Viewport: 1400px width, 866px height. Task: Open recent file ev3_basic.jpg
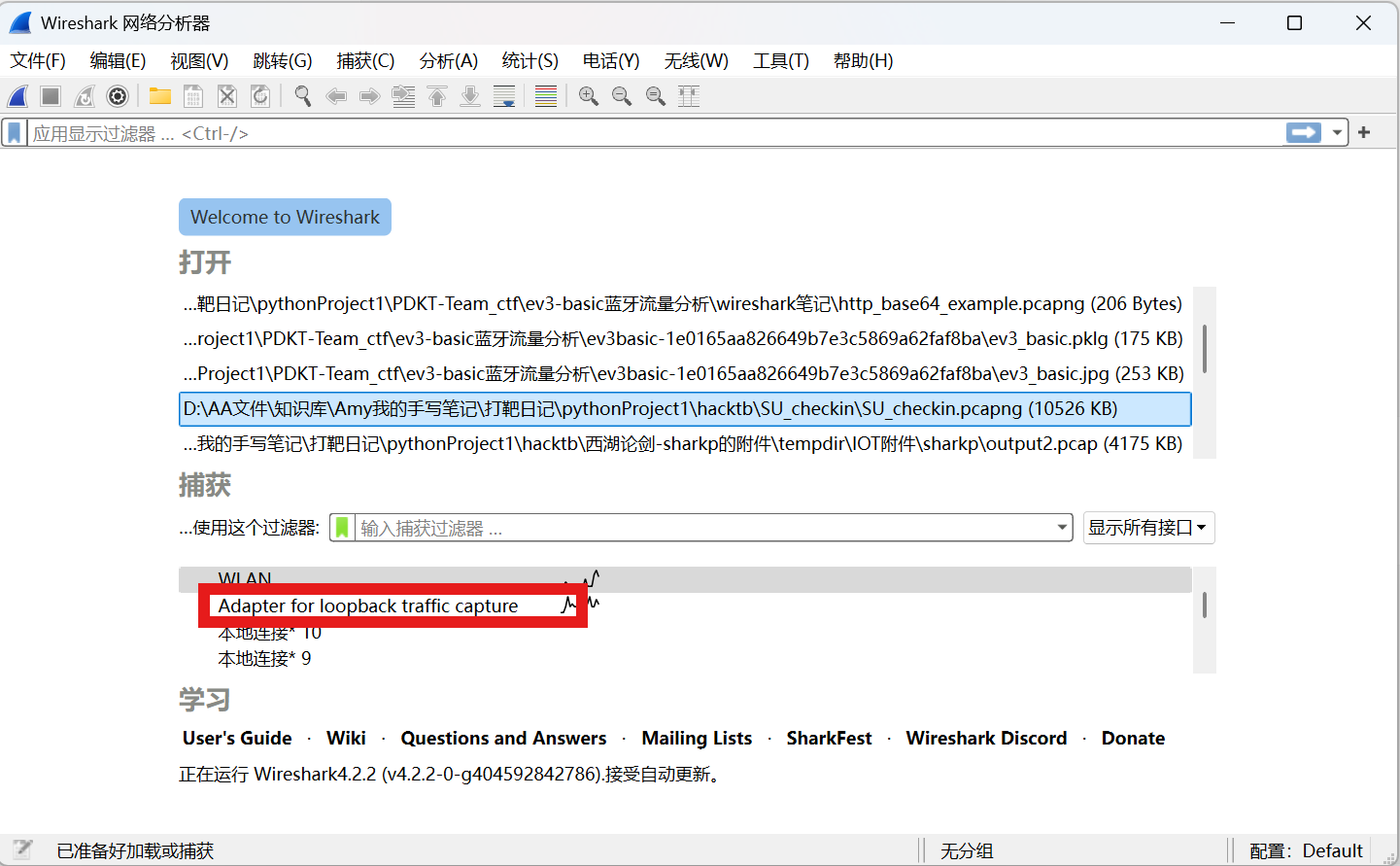[685, 373]
